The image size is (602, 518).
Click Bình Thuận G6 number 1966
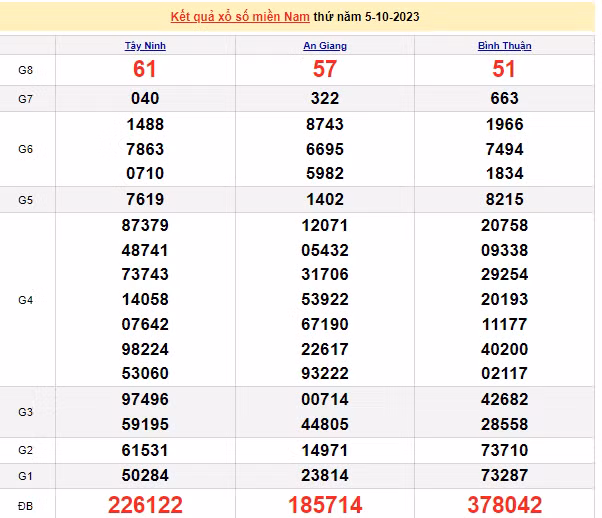(504, 125)
